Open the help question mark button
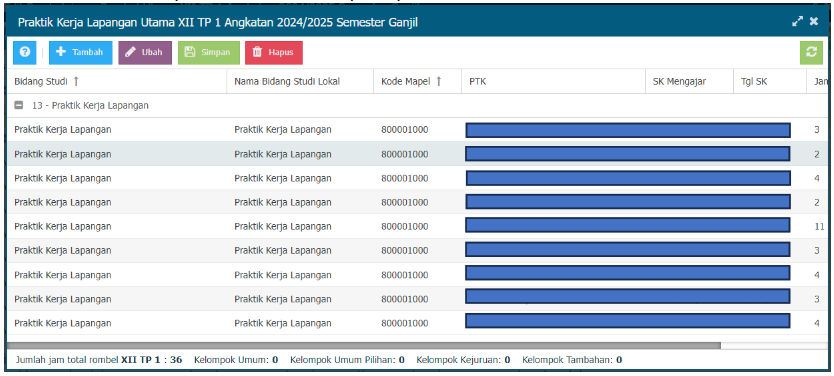 [24, 53]
